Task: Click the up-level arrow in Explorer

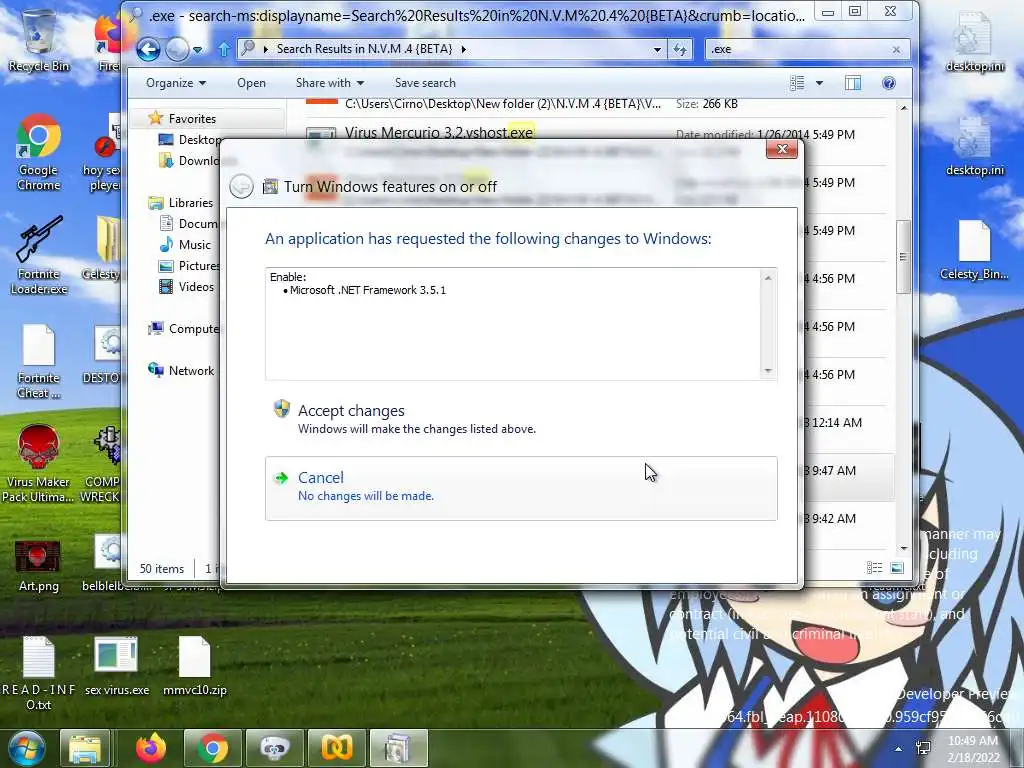Action: pos(223,49)
